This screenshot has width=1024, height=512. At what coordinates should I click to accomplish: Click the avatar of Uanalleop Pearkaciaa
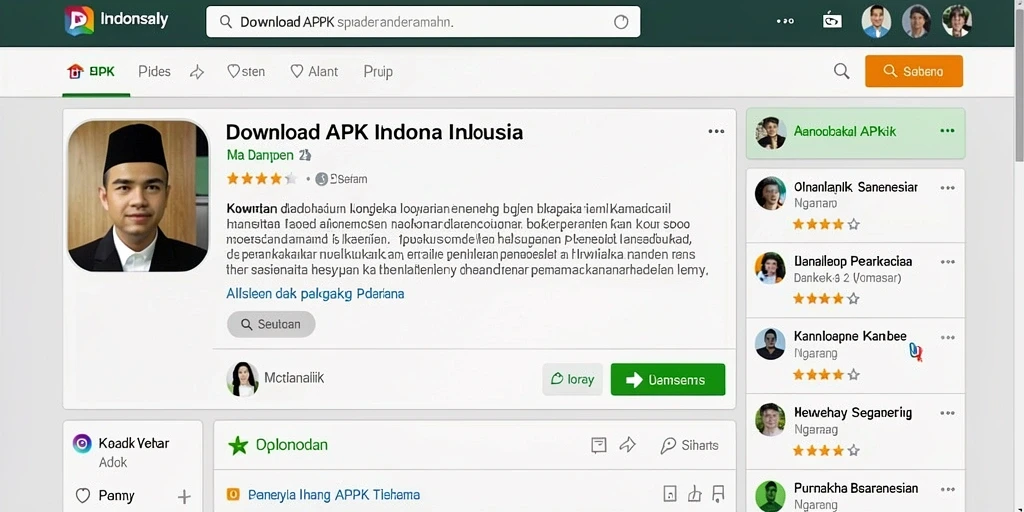[x=770, y=268]
